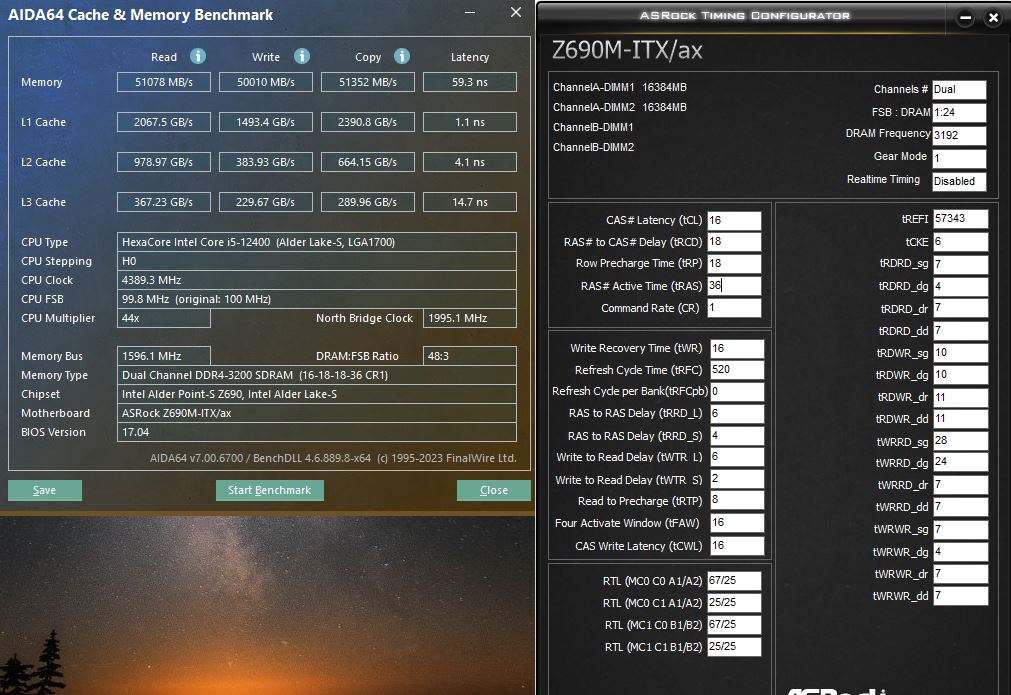Click the RAS# to CAS# Delay (tRCD) field

click(734, 242)
